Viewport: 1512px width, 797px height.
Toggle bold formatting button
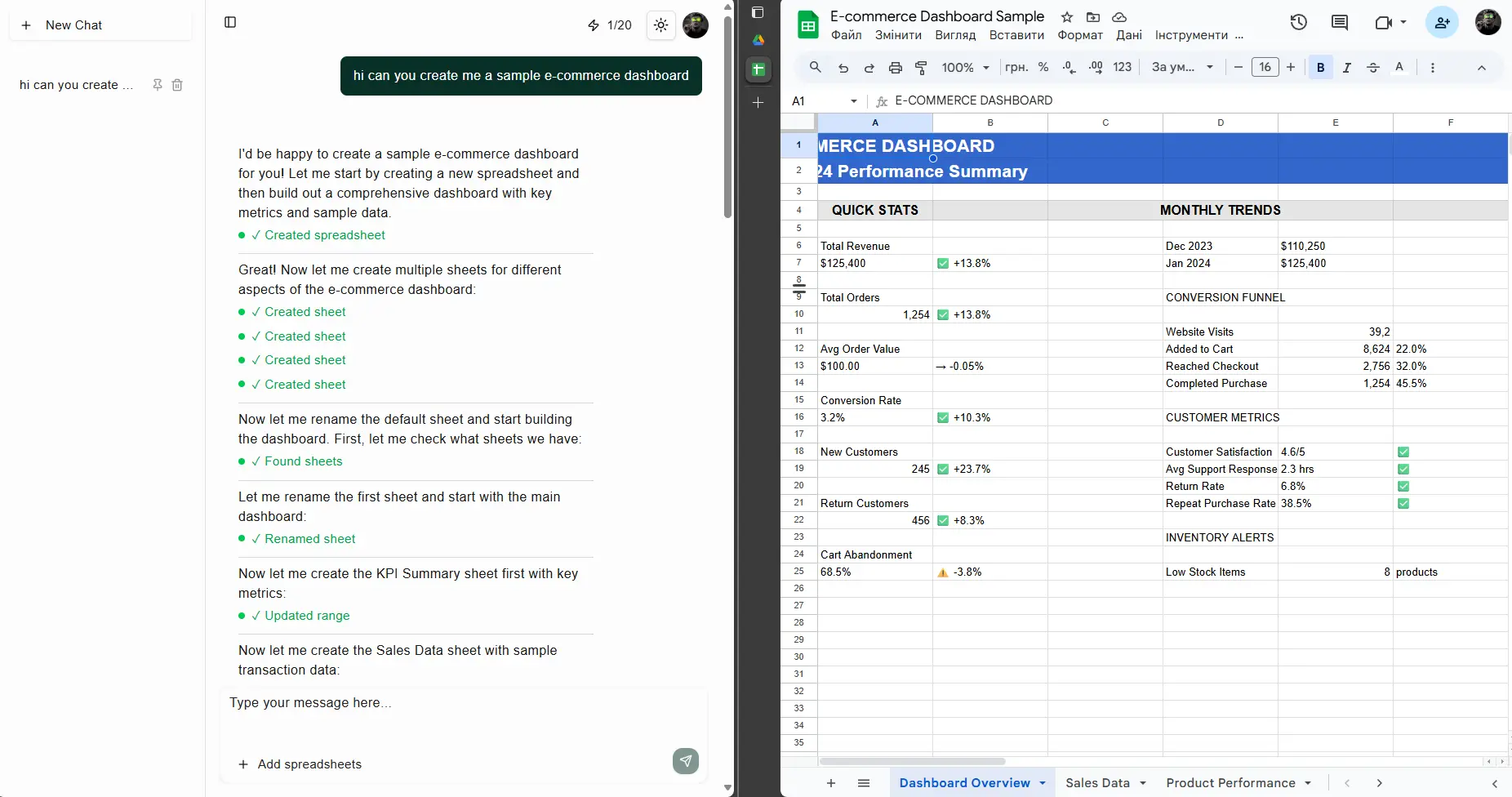pos(1320,68)
